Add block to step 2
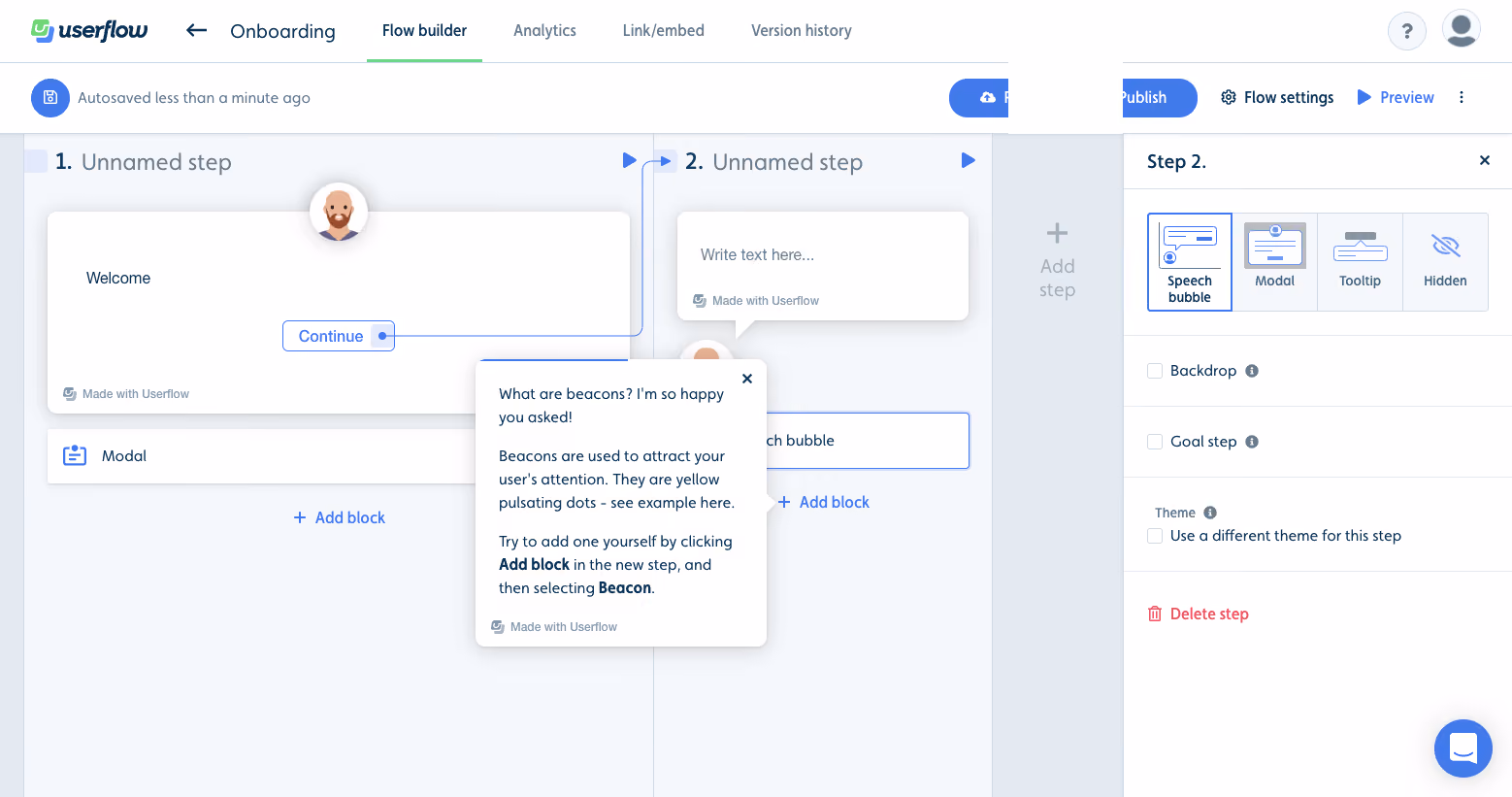 coord(824,502)
